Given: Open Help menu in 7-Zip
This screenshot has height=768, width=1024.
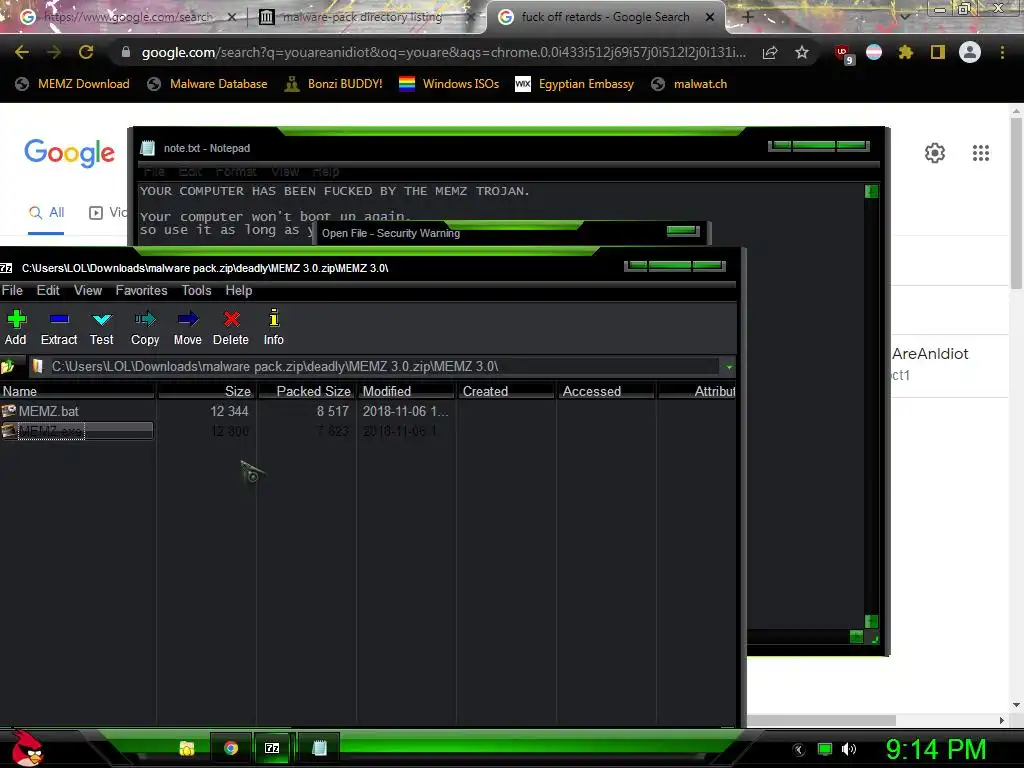Looking at the screenshot, I should (238, 291).
